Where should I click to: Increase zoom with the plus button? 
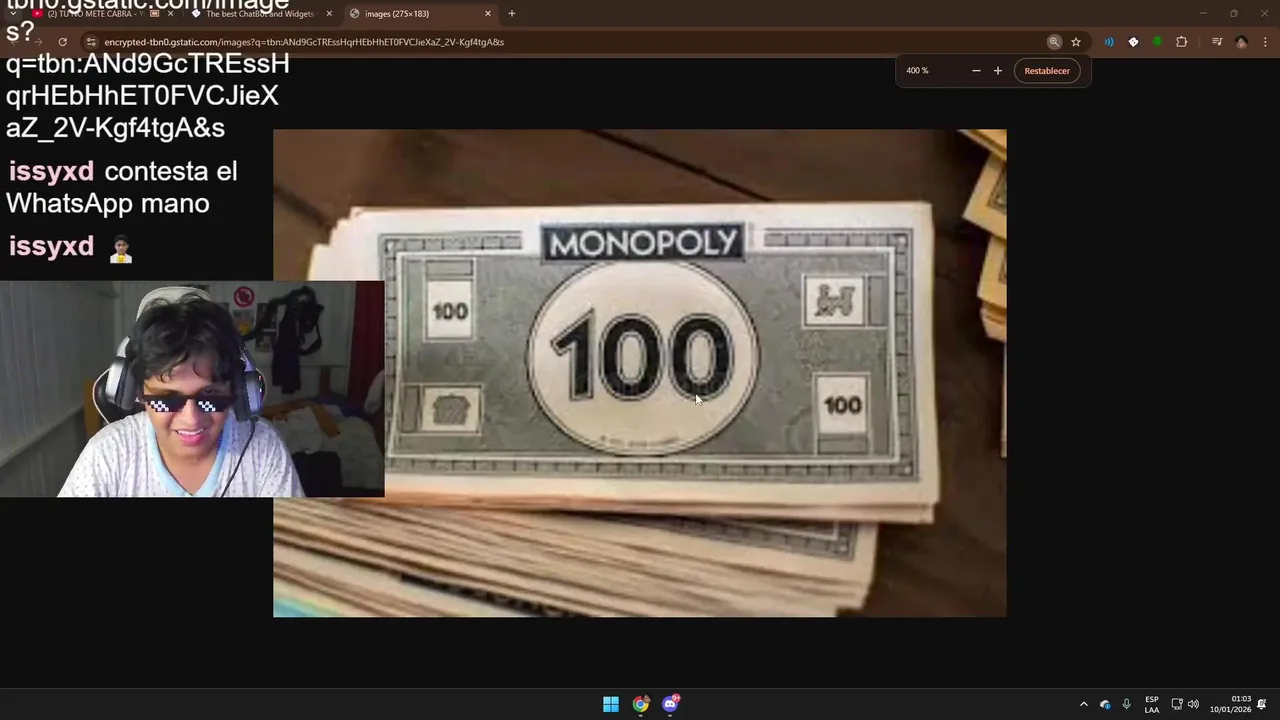pyautogui.click(x=997, y=71)
